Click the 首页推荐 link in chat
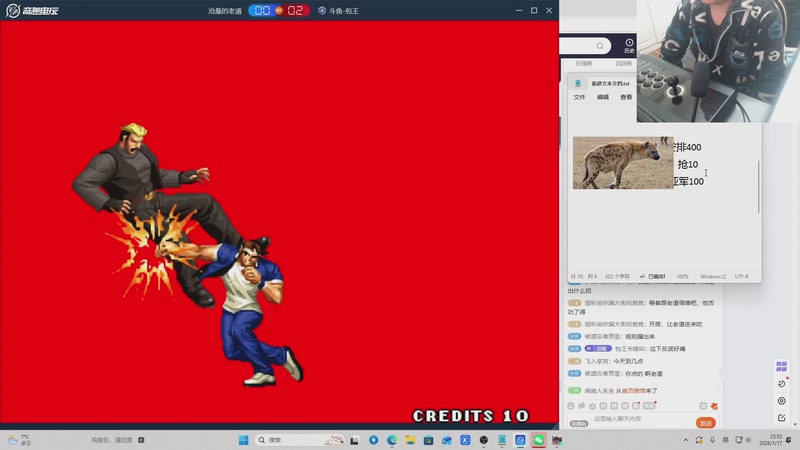This screenshot has height=450, width=800. 633,391
